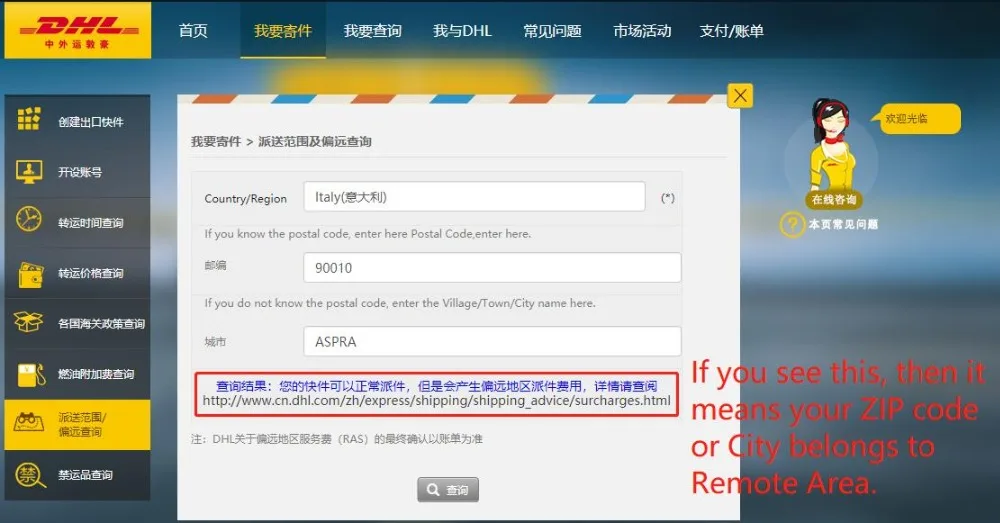Click 禁运品查询 magnifier icon
The height and width of the screenshot is (523, 1000).
(x=29, y=476)
